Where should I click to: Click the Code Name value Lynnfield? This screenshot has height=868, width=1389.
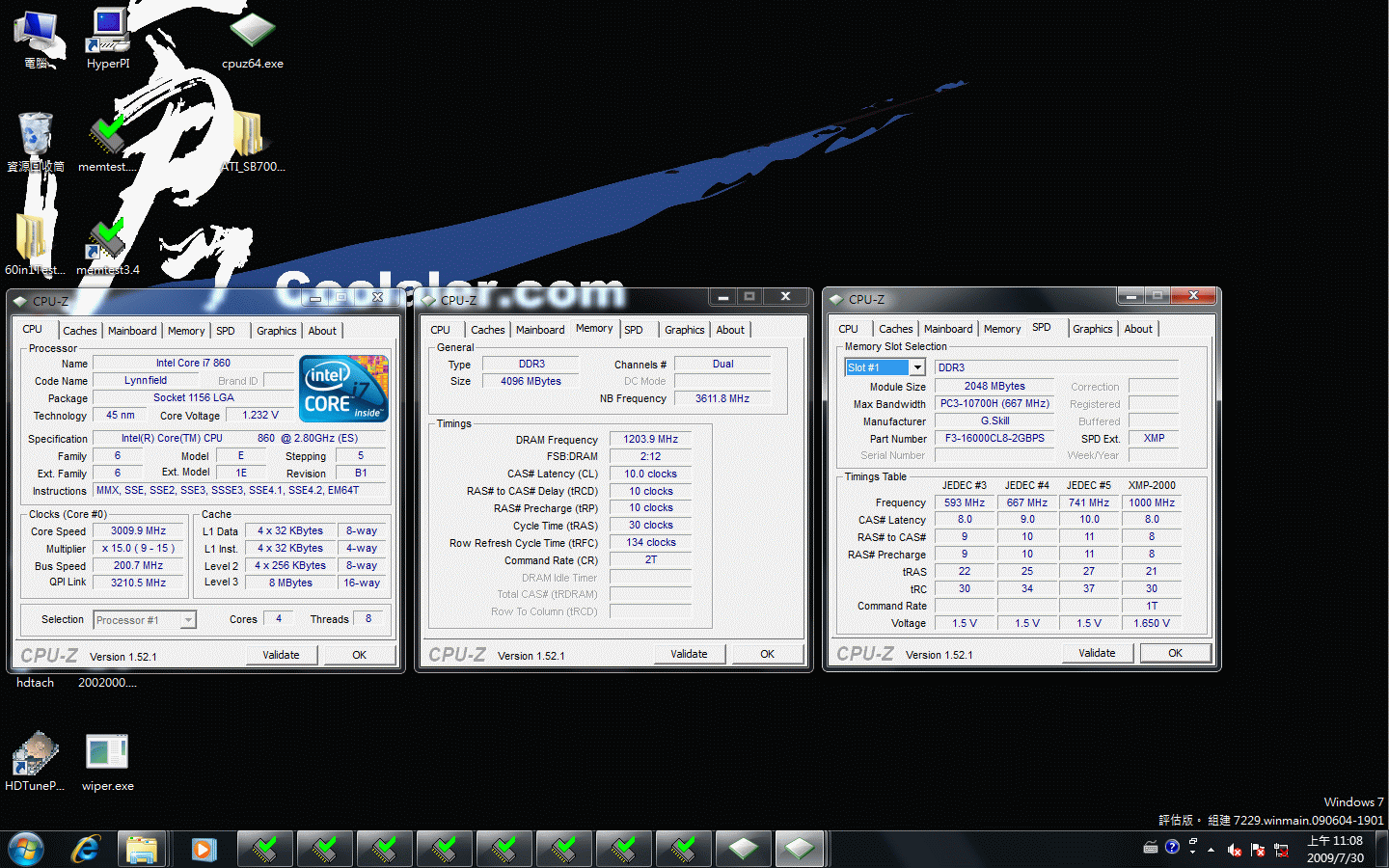145,381
